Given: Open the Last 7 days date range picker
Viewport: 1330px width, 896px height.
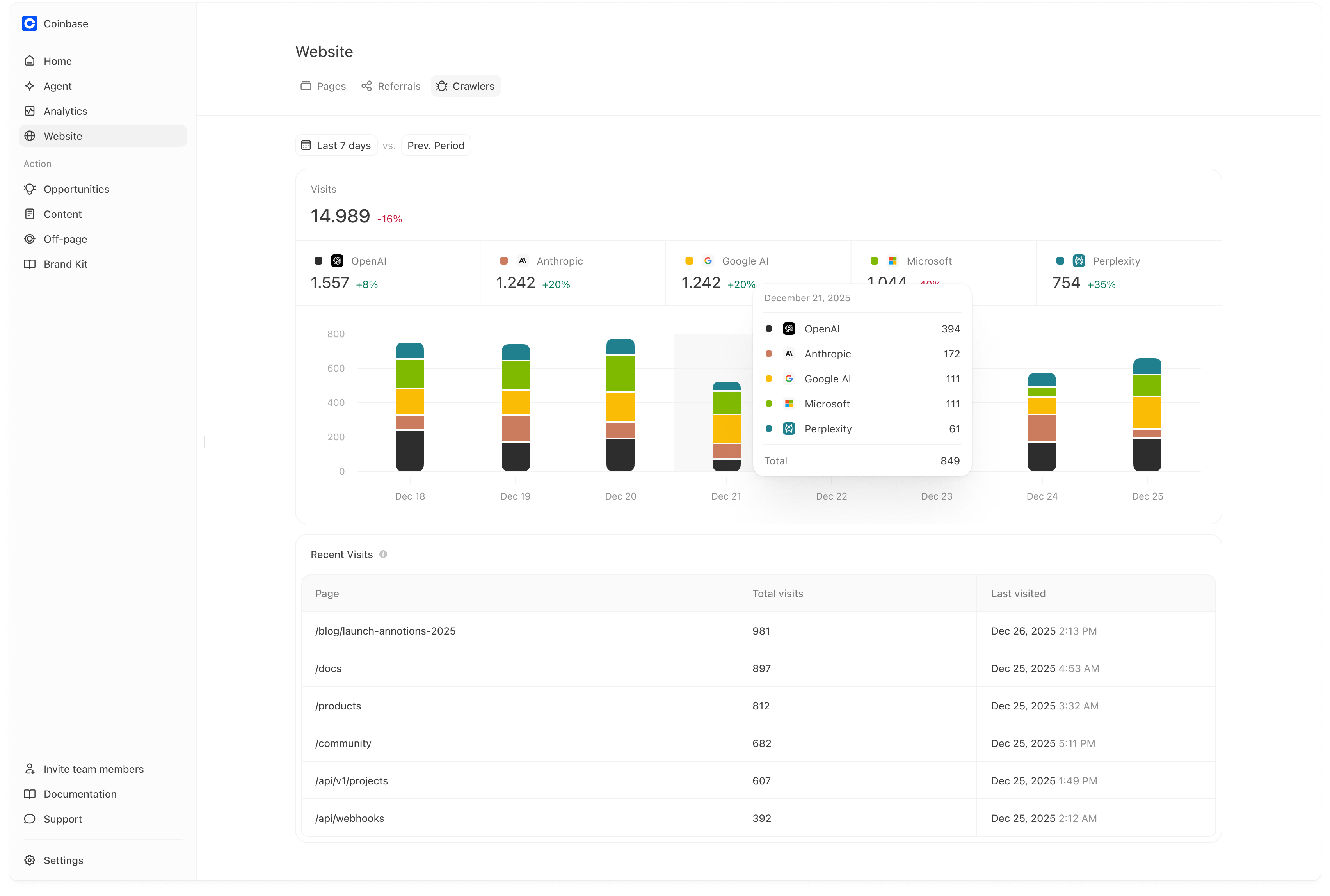Looking at the screenshot, I should pos(336,145).
